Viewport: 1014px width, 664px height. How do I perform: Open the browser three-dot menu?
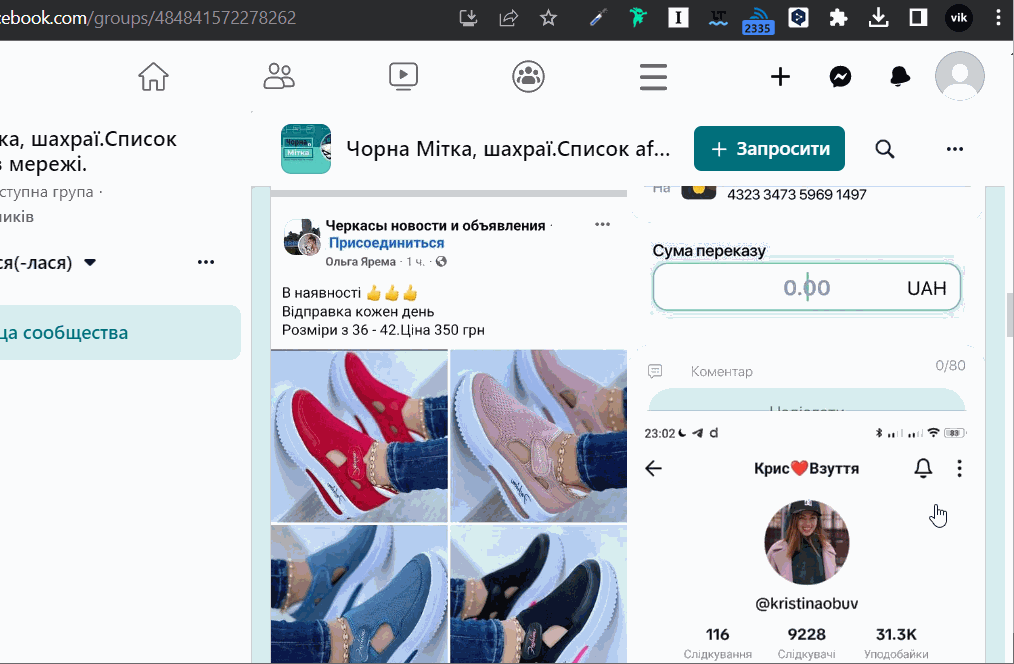pyautogui.click(x=997, y=17)
